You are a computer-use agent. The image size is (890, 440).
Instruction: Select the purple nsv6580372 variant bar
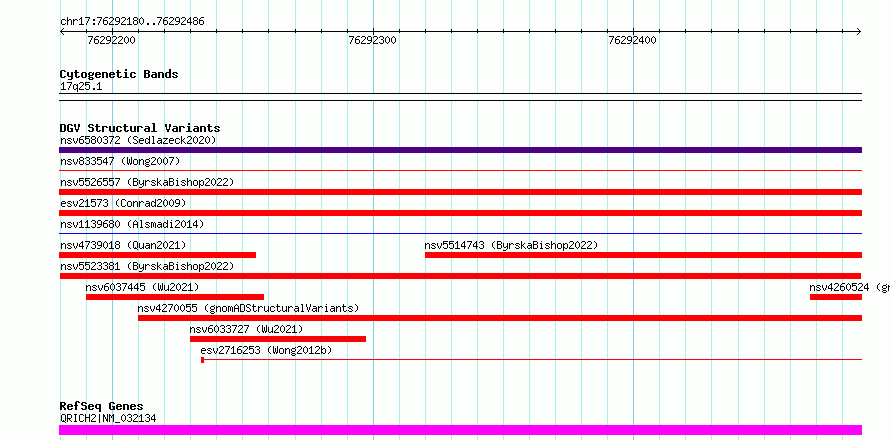click(460, 150)
